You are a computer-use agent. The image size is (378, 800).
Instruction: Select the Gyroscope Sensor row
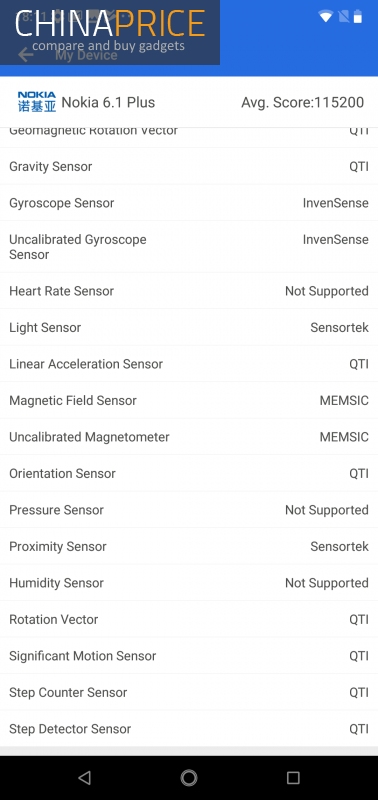[x=189, y=203]
